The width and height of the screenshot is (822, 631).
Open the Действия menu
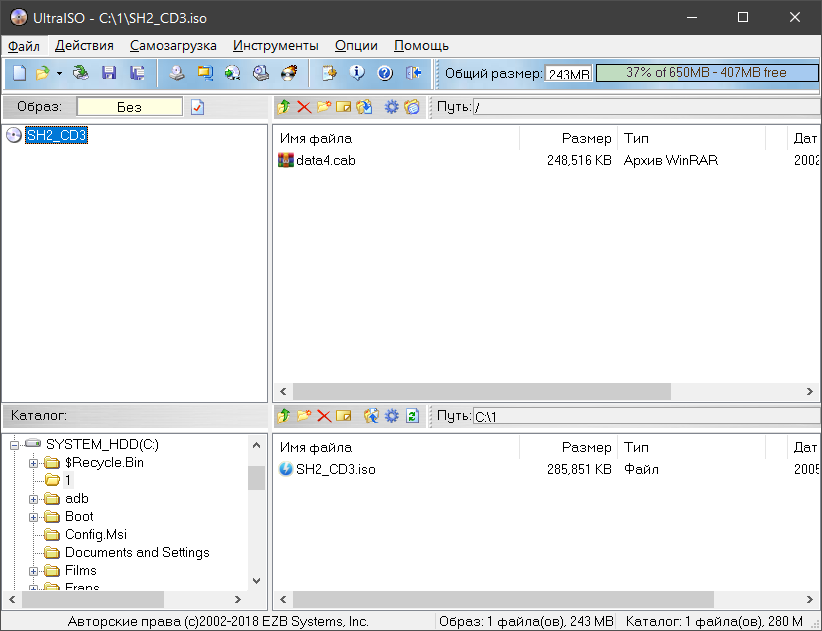[x=84, y=46]
